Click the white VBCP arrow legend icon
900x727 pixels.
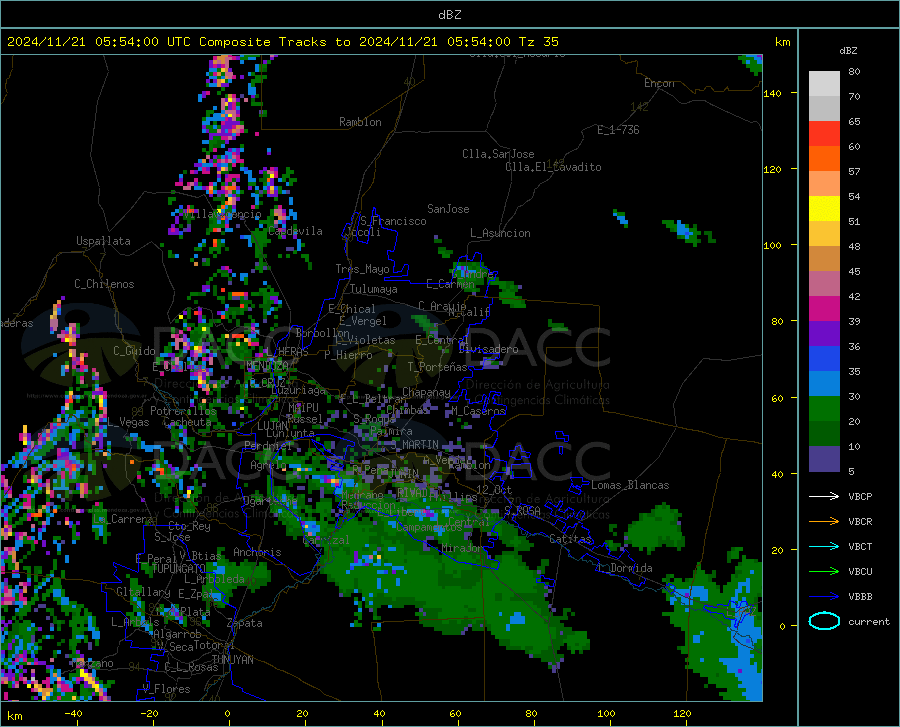(824, 496)
